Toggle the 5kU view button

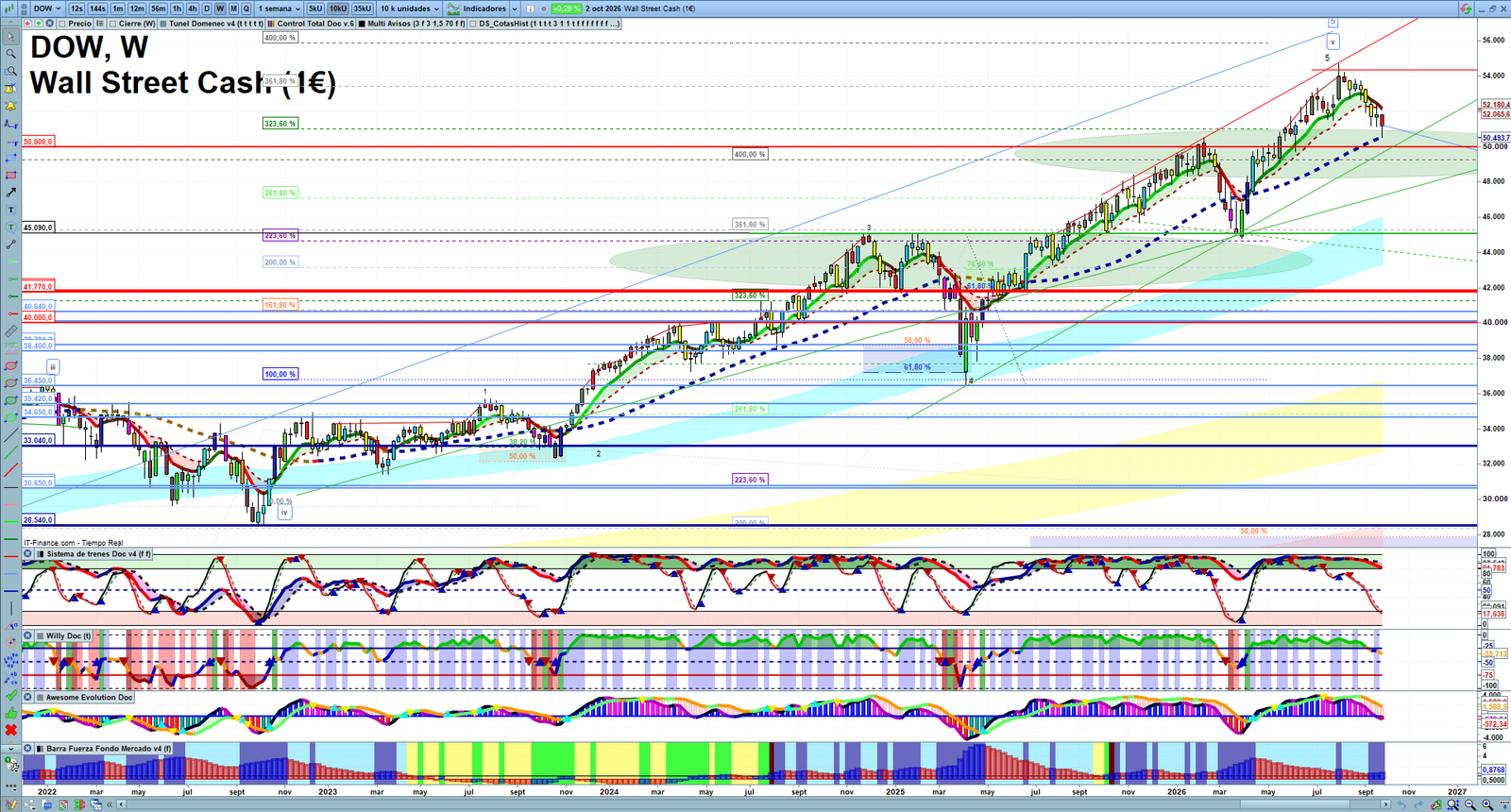(x=315, y=8)
